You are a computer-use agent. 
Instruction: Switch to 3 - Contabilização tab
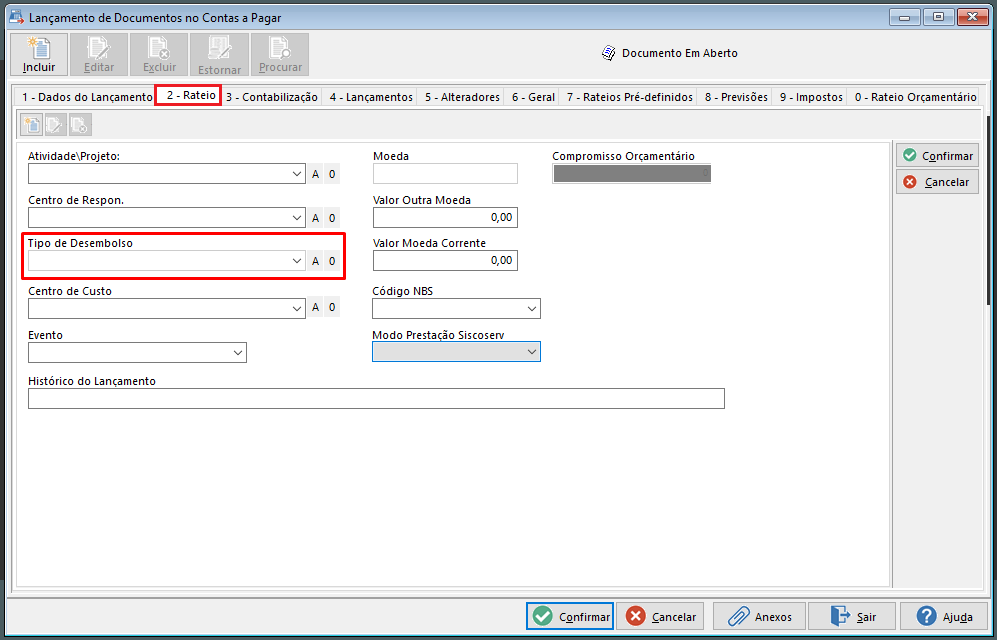[x=272, y=97]
